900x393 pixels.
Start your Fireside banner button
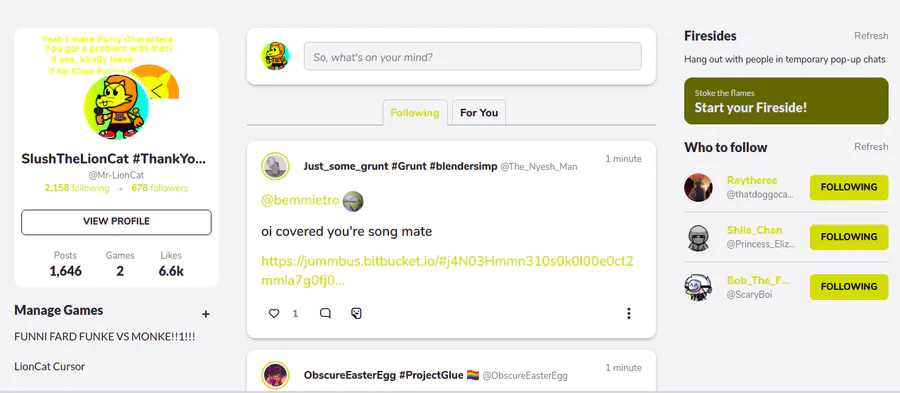[x=786, y=101]
